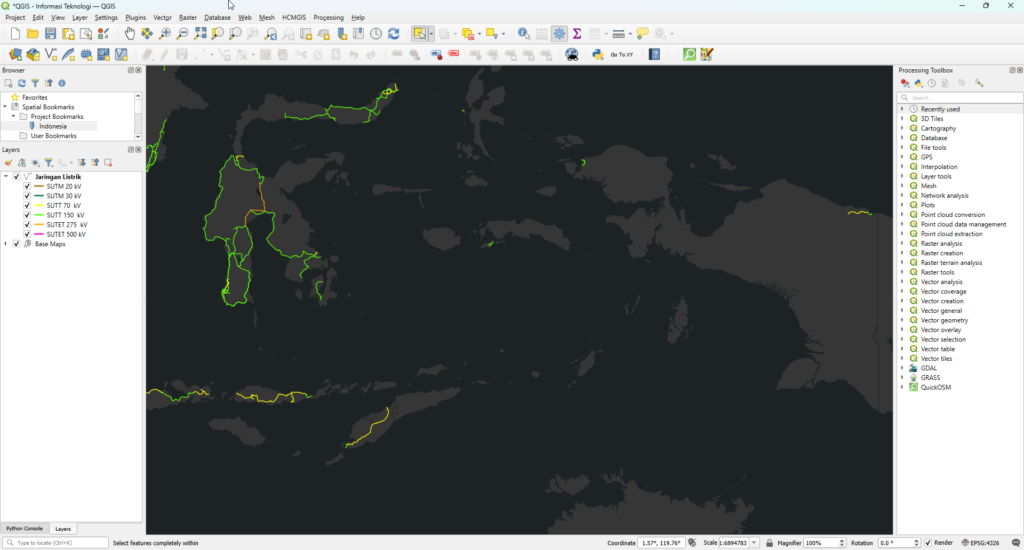Uncheck the SUTM 20 kV layer checkbox

(27, 187)
